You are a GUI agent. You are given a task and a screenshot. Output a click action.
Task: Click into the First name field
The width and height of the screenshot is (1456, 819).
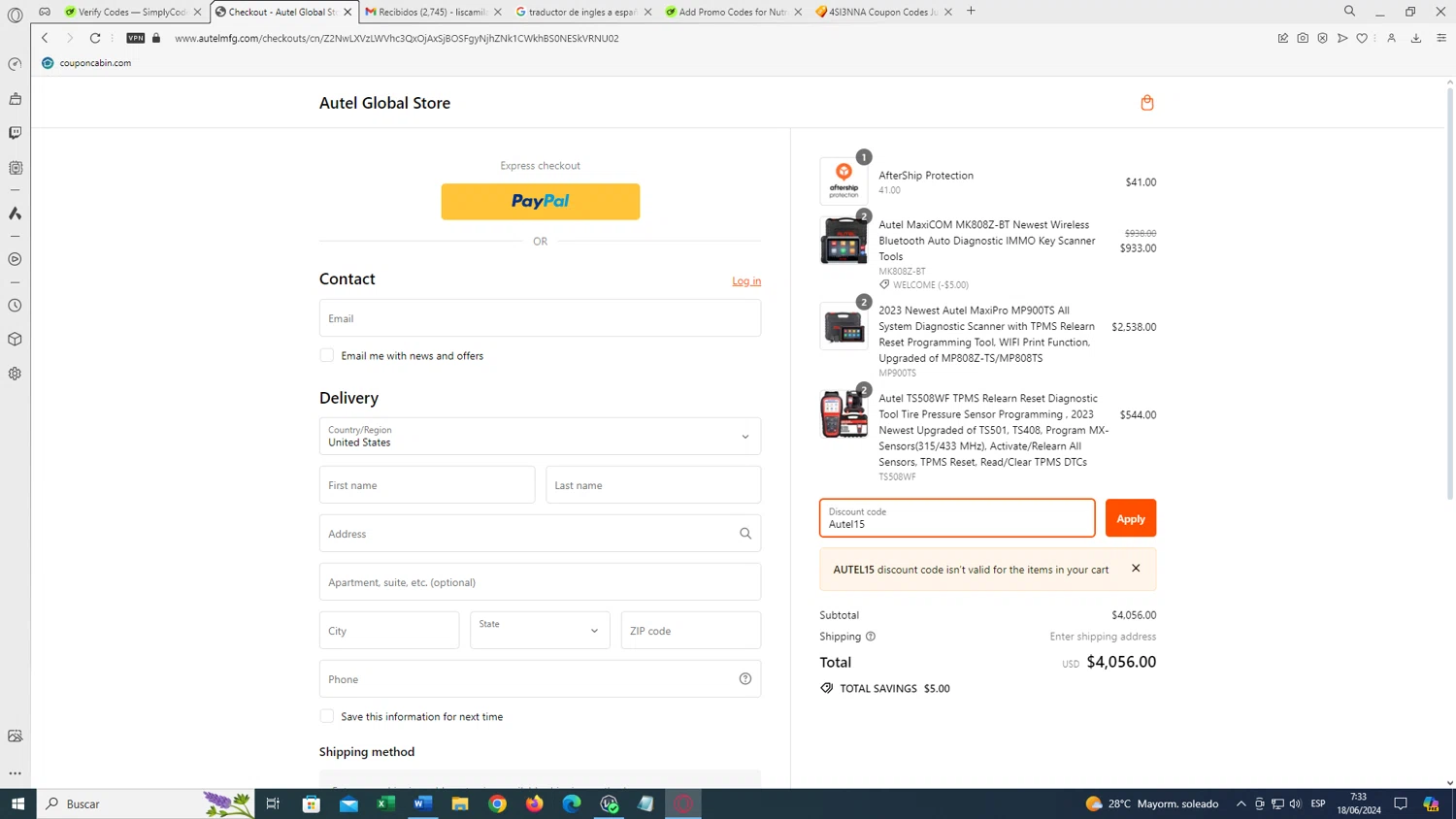click(x=427, y=484)
